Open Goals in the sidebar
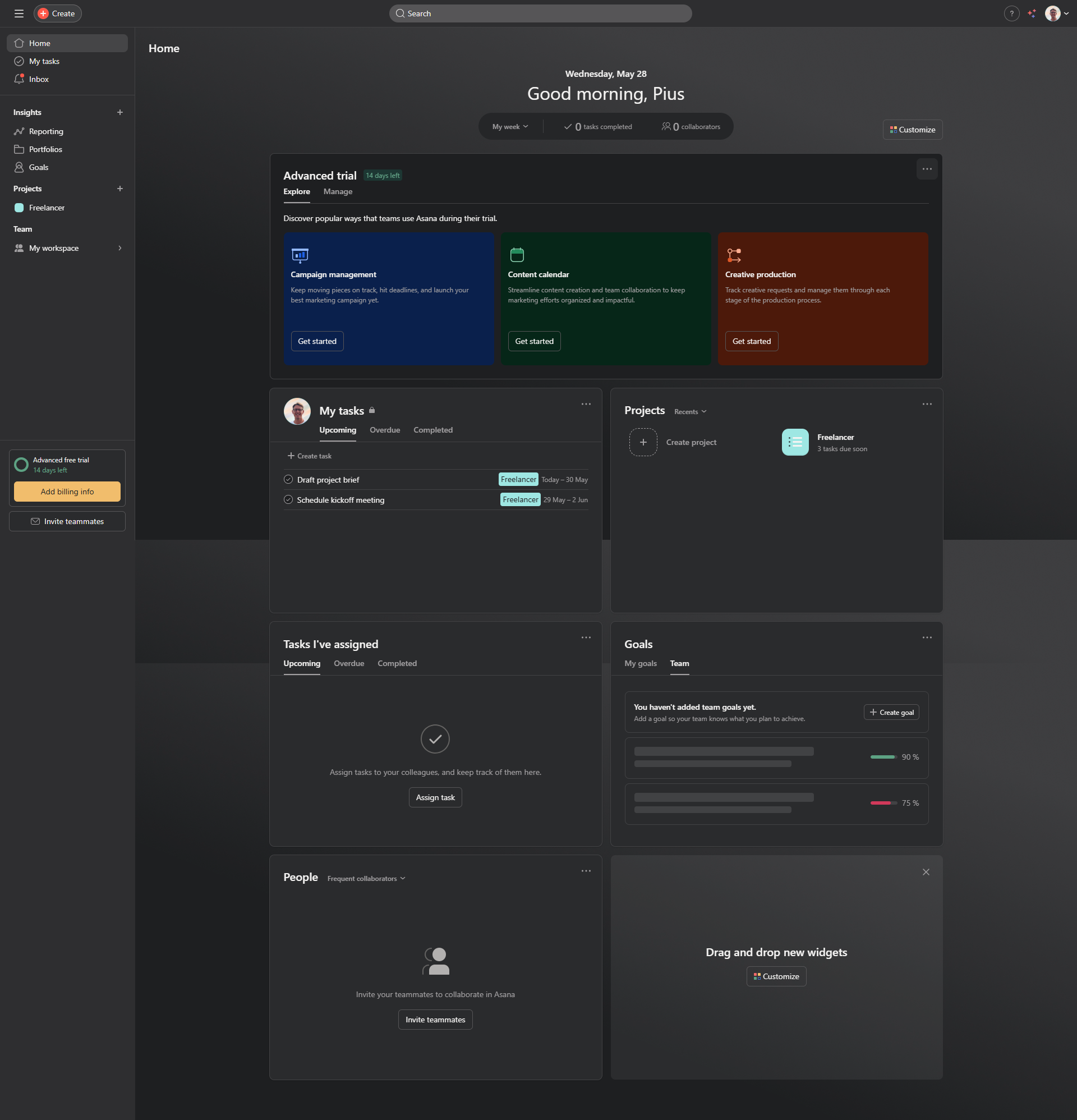This screenshot has height=1120, width=1077. (x=67, y=167)
